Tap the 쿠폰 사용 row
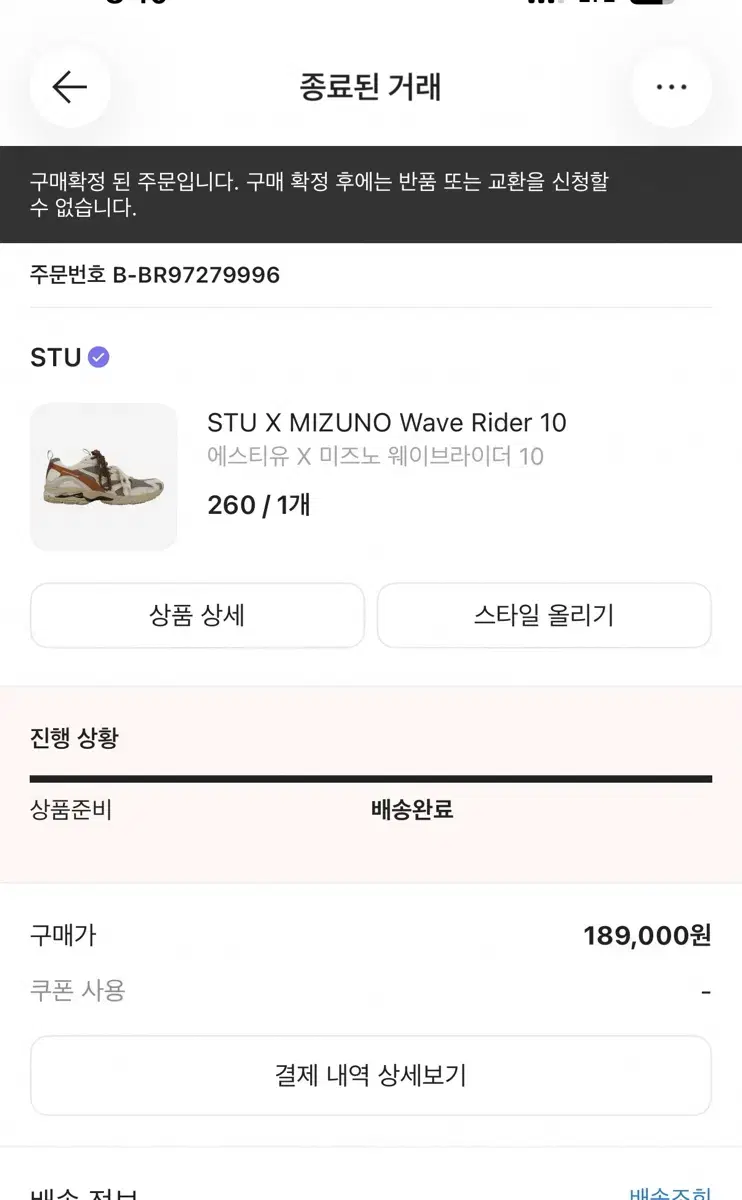 coord(78,991)
